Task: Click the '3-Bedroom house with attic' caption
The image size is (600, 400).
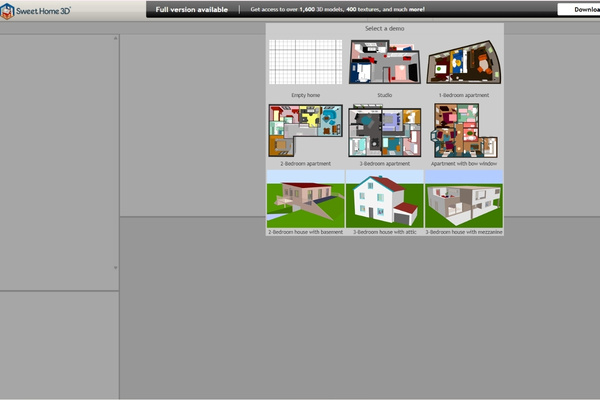Action: tap(385, 232)
